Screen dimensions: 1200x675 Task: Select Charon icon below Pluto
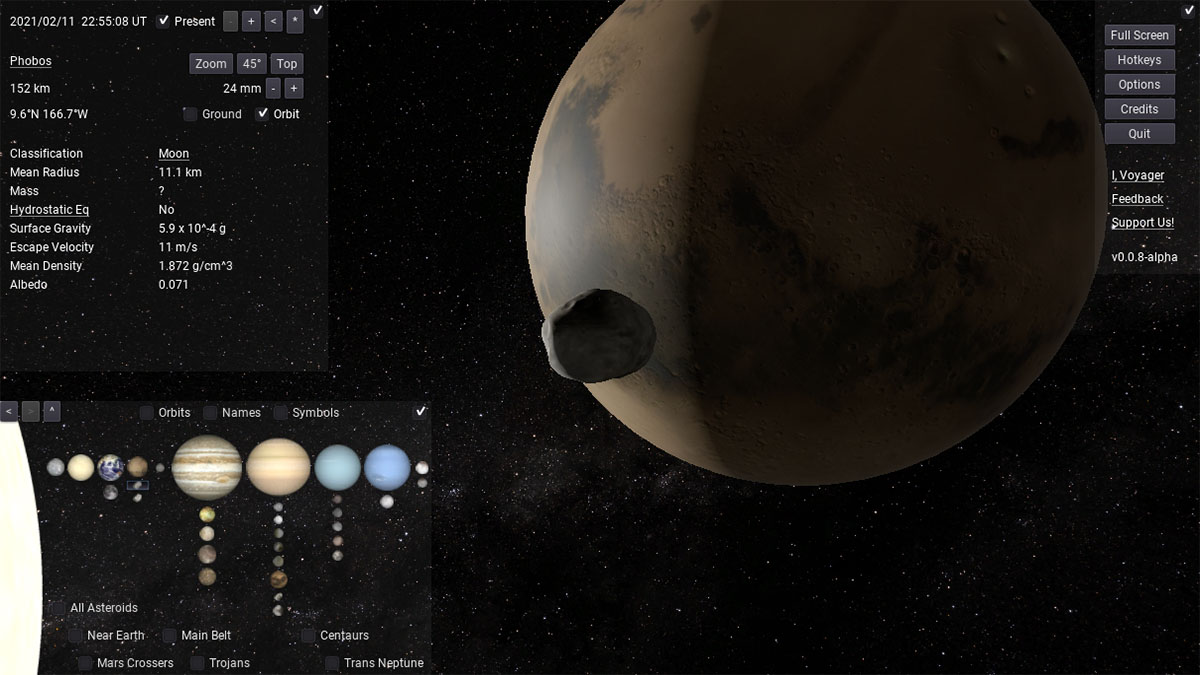pos(422,483)
